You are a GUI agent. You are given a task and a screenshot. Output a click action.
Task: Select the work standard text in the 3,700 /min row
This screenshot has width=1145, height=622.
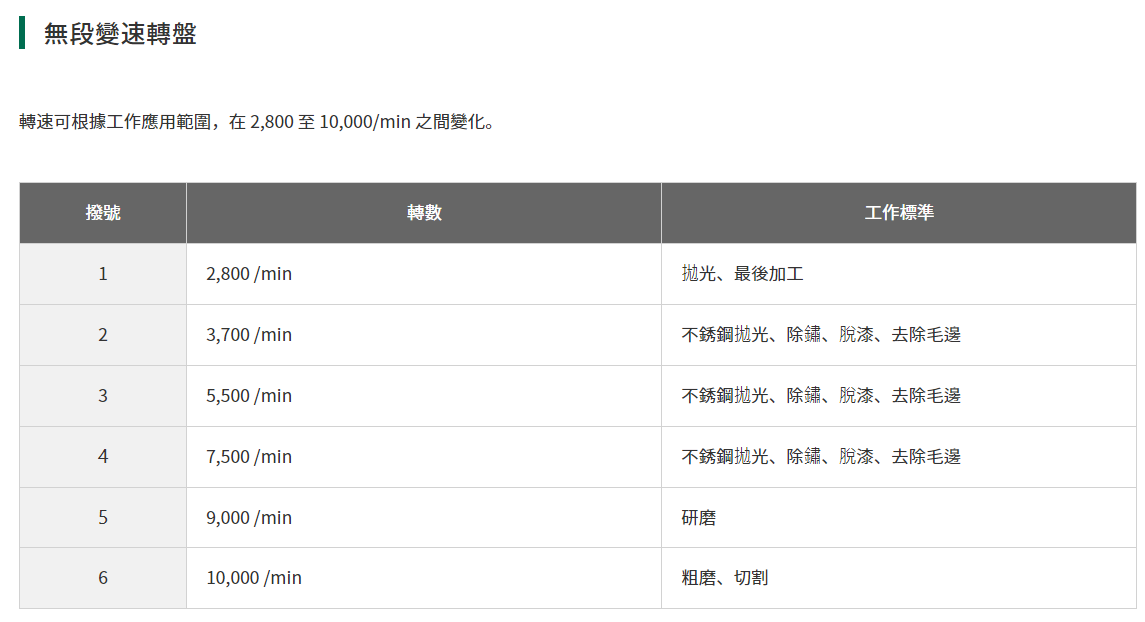pyautogui.click(x=820, y=335)
